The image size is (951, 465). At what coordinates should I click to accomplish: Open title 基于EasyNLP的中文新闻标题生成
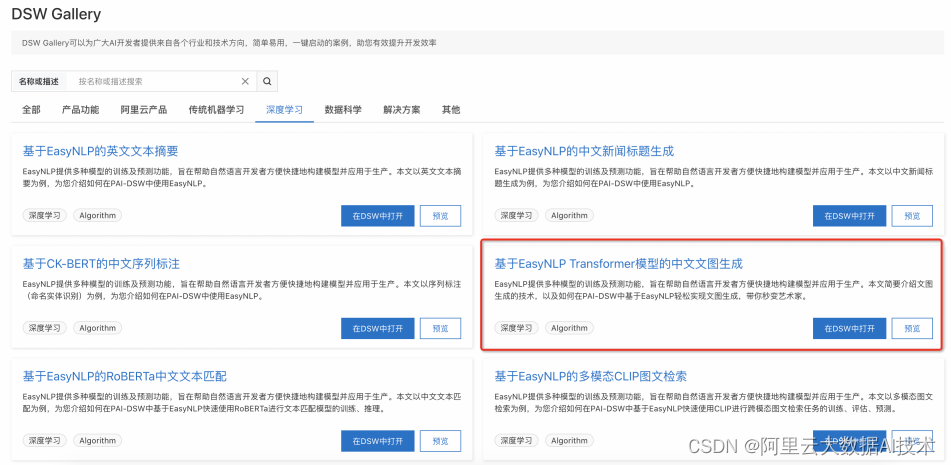(x=584, y=151)
